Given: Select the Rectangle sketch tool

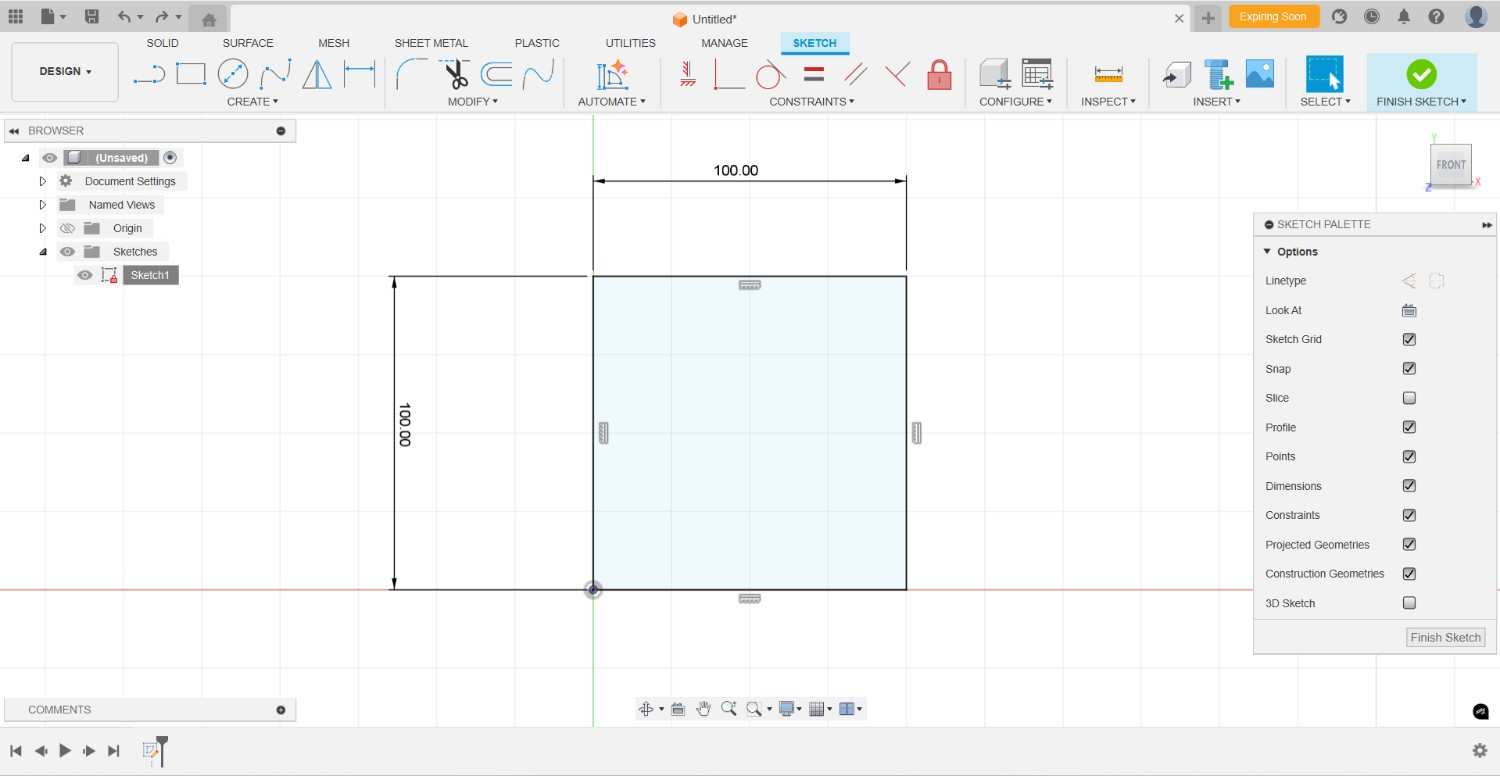Looking at the screenshot, I should pyautogui.click(x=191, y=74).
